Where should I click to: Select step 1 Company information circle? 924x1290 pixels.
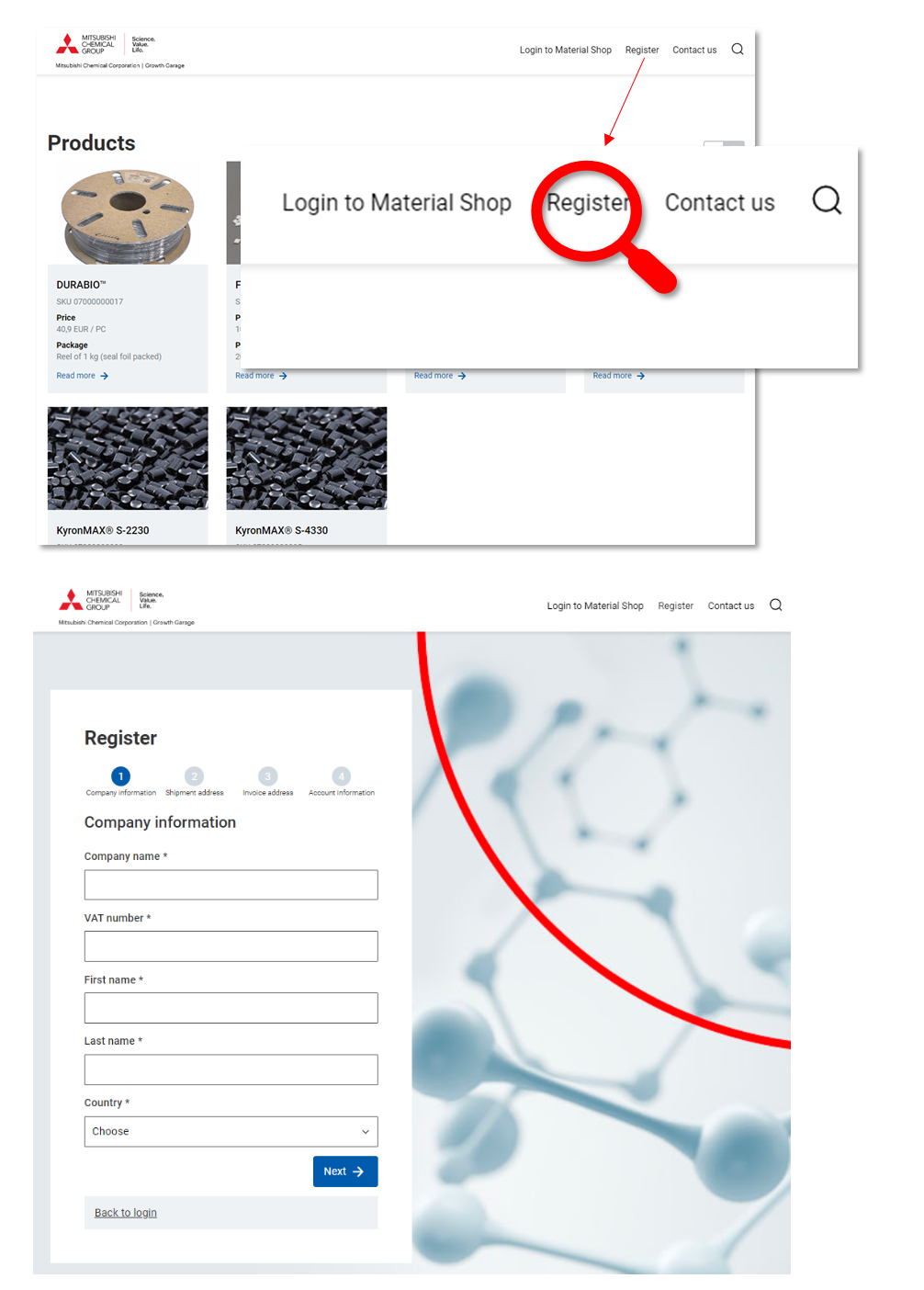121,776
